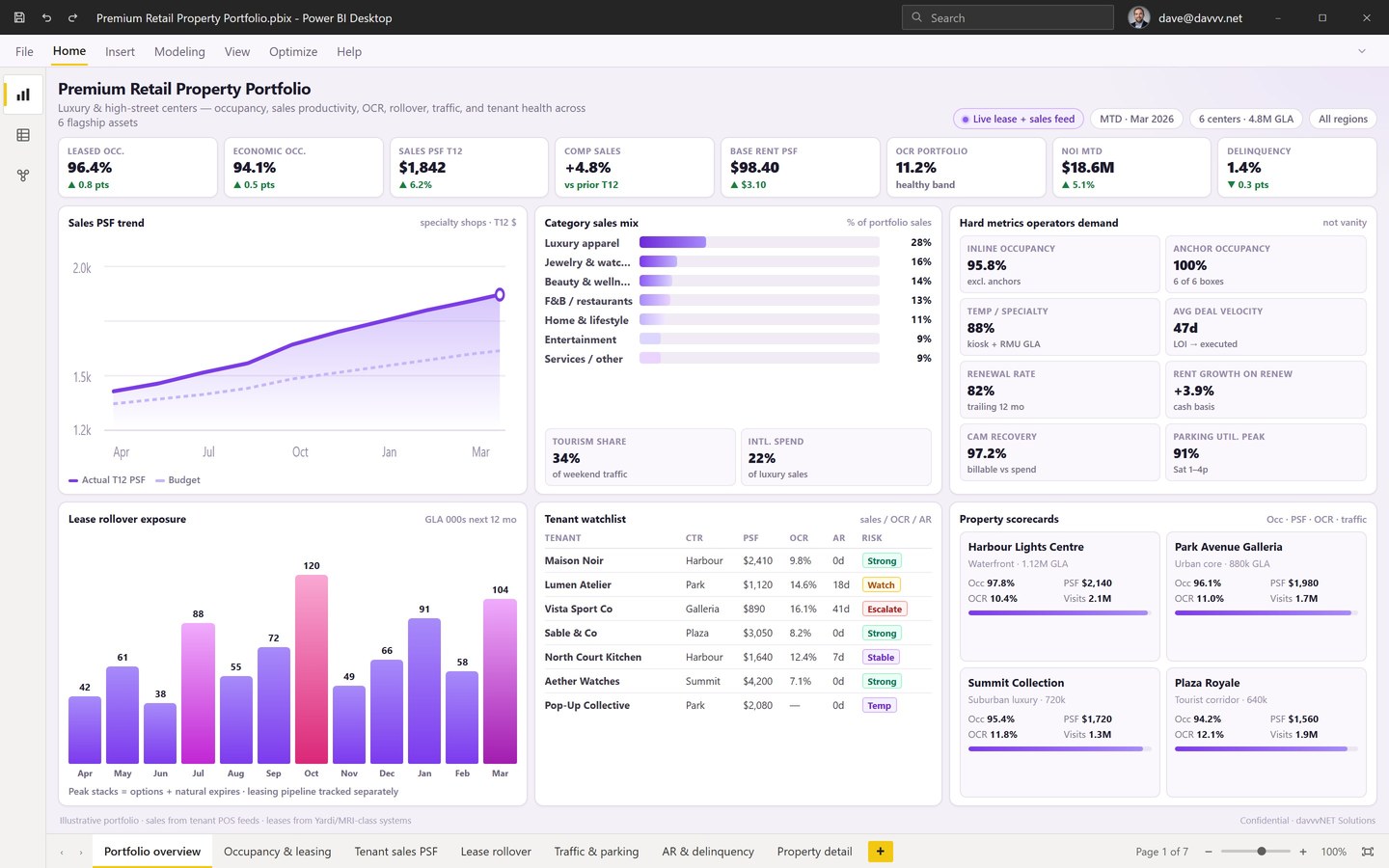The width and height of the screenshot is (1389, 868).
Task: Click the All regions filter pill
Action: point(1343,119)
